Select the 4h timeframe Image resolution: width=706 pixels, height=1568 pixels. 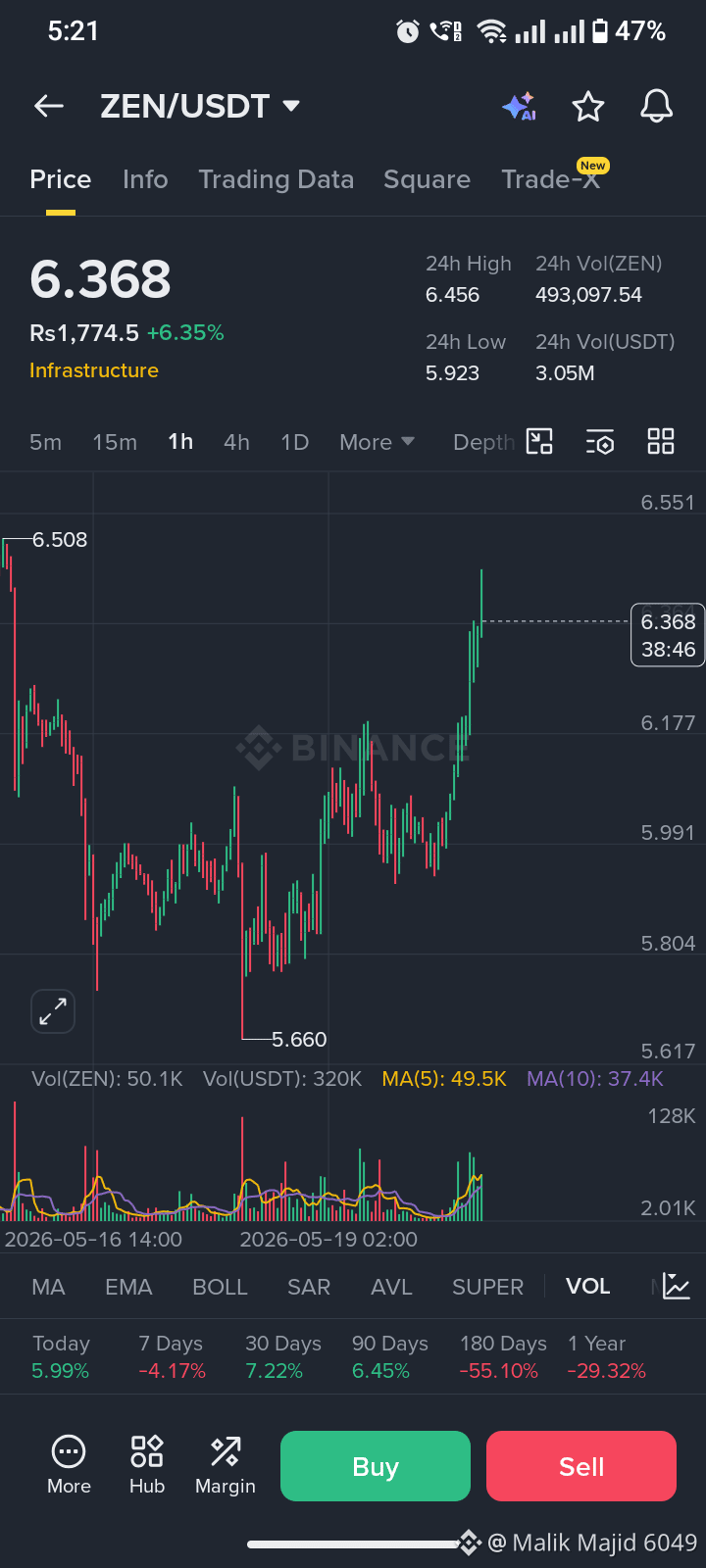point(236,442)
